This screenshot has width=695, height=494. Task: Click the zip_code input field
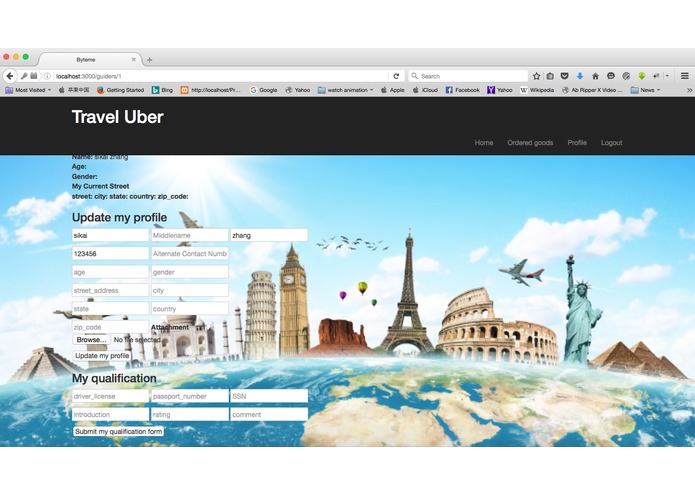[110, 327]
